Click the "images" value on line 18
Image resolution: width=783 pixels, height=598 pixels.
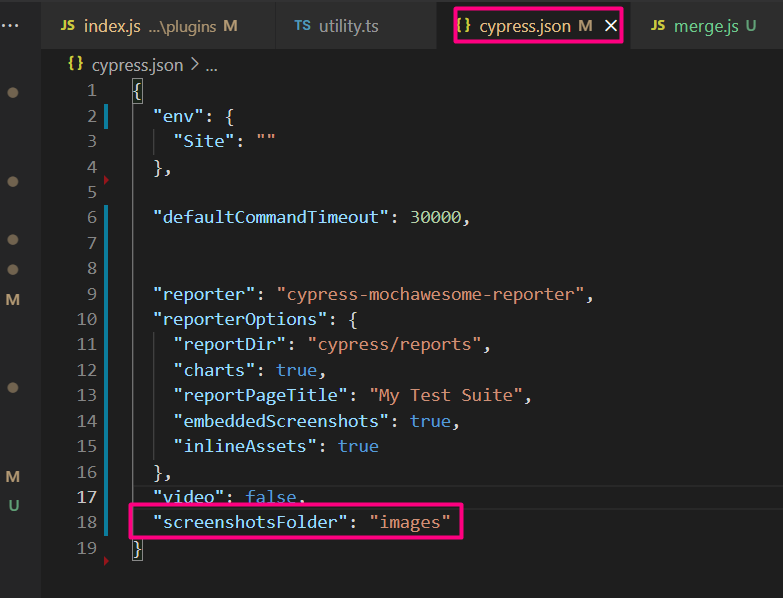(x=410, y=522)
